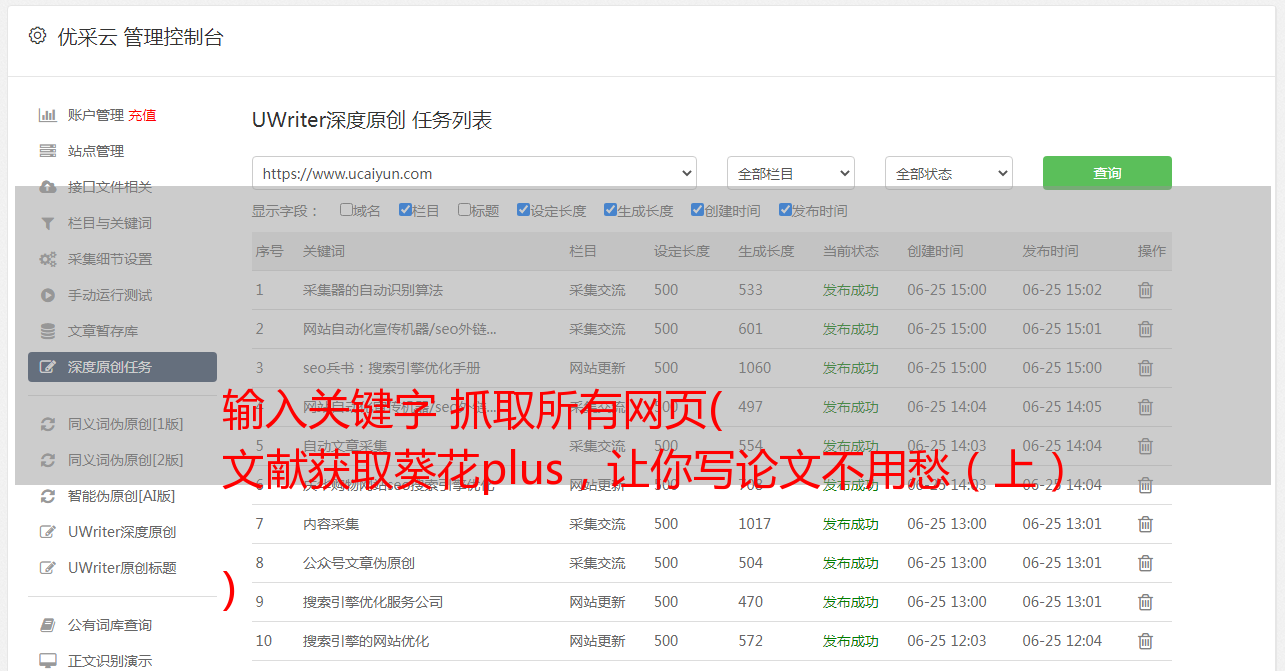Toggle the 创建时间 field checkbox
The image size is (1285, 671).
point(697,210)
